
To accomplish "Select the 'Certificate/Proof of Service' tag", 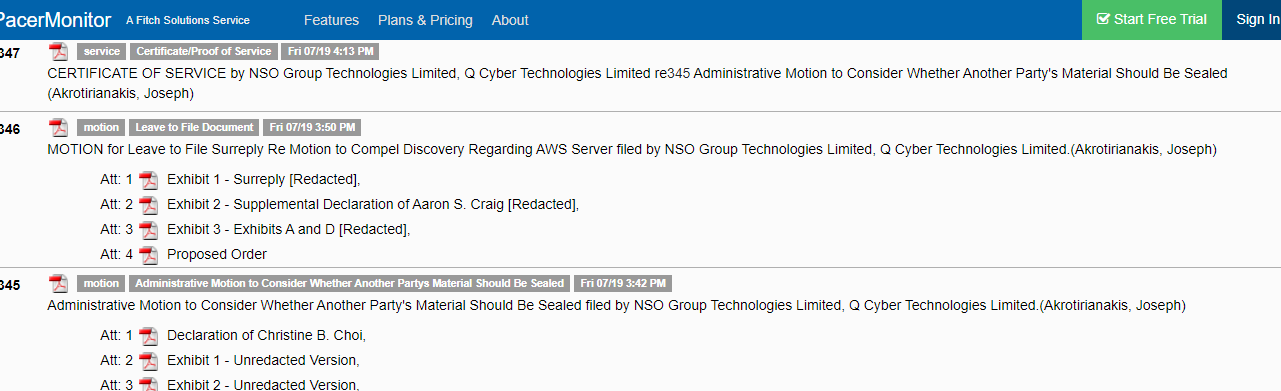I will click(x=204, y=51).
